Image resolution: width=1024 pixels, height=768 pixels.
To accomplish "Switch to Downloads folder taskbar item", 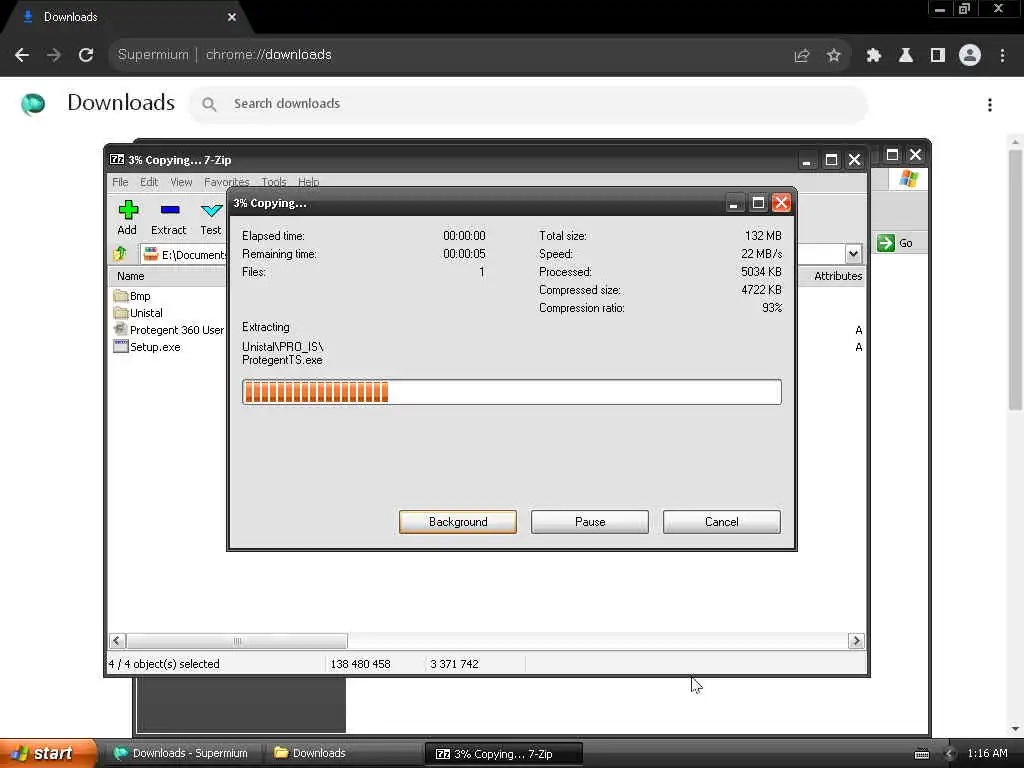I will pyautogui.click(x=342, y=753).
